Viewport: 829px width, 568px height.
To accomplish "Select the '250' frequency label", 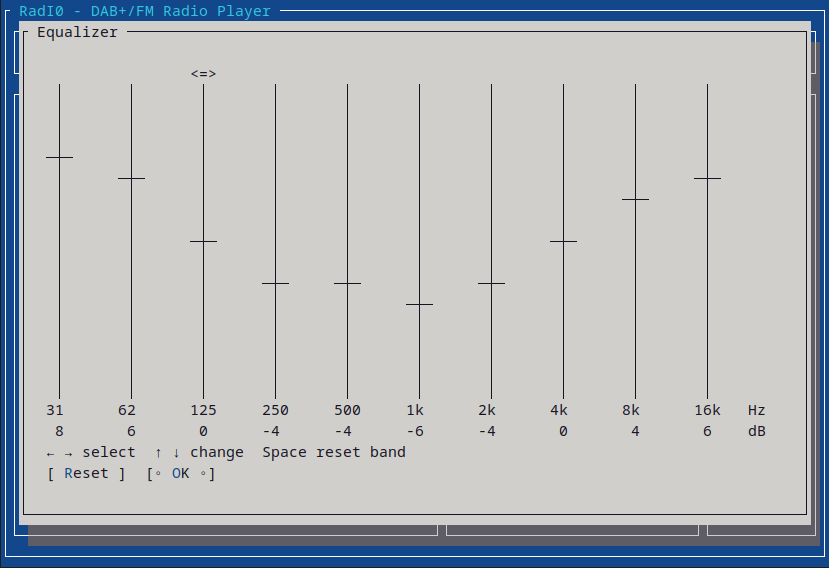I will tap(275, 410).
